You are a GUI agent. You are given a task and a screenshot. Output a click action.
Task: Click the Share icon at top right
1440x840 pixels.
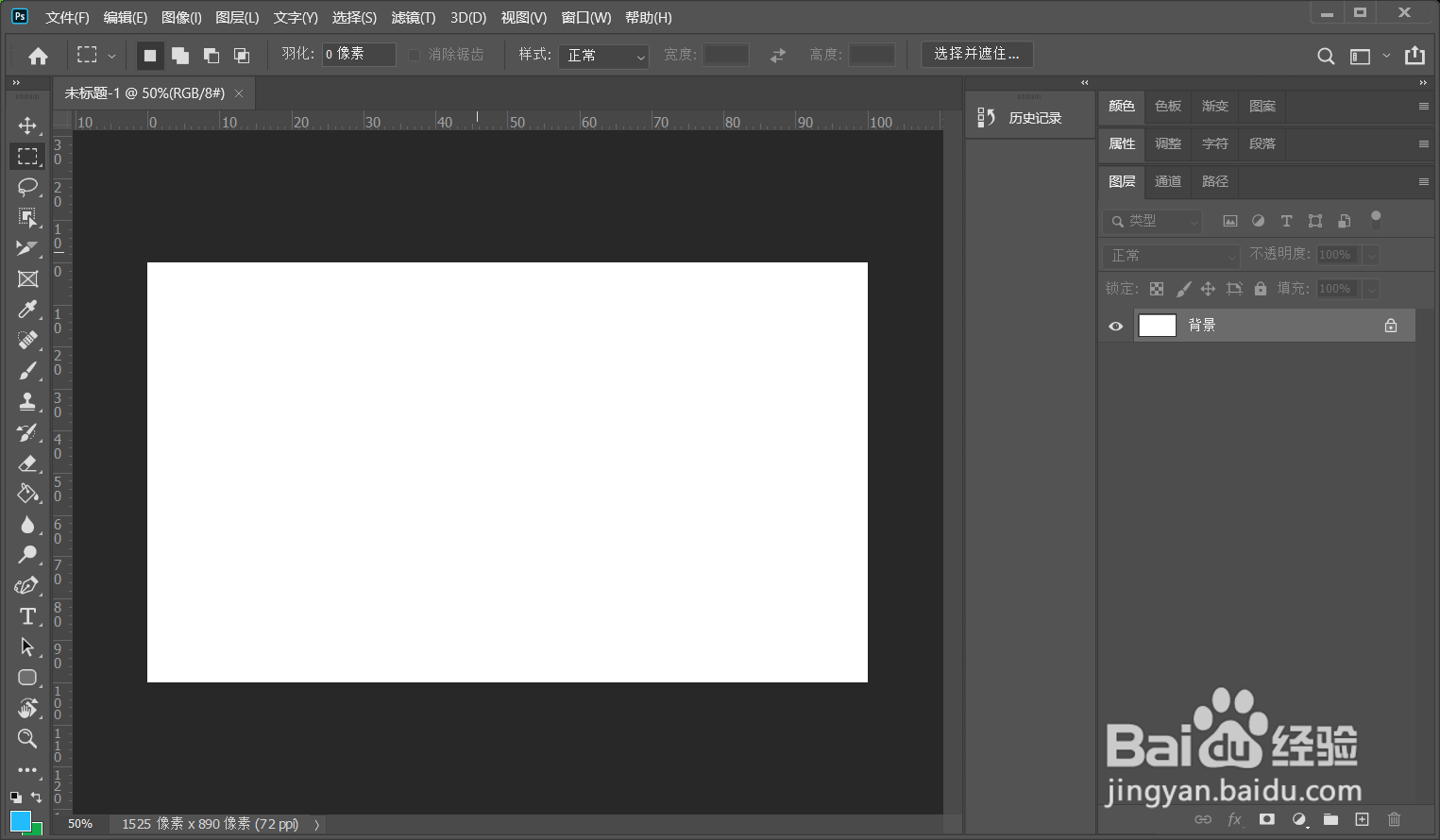coord(1415,56)
